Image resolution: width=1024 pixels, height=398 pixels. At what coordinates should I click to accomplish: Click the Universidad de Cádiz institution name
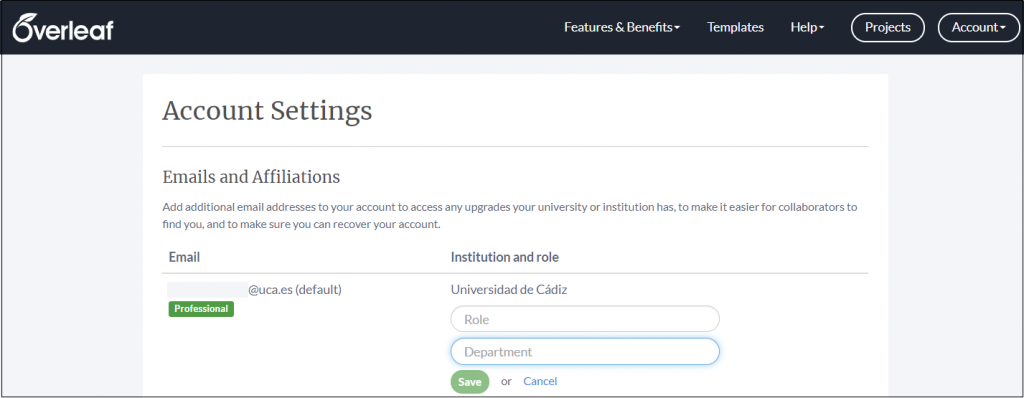click(x=509, y=290)
